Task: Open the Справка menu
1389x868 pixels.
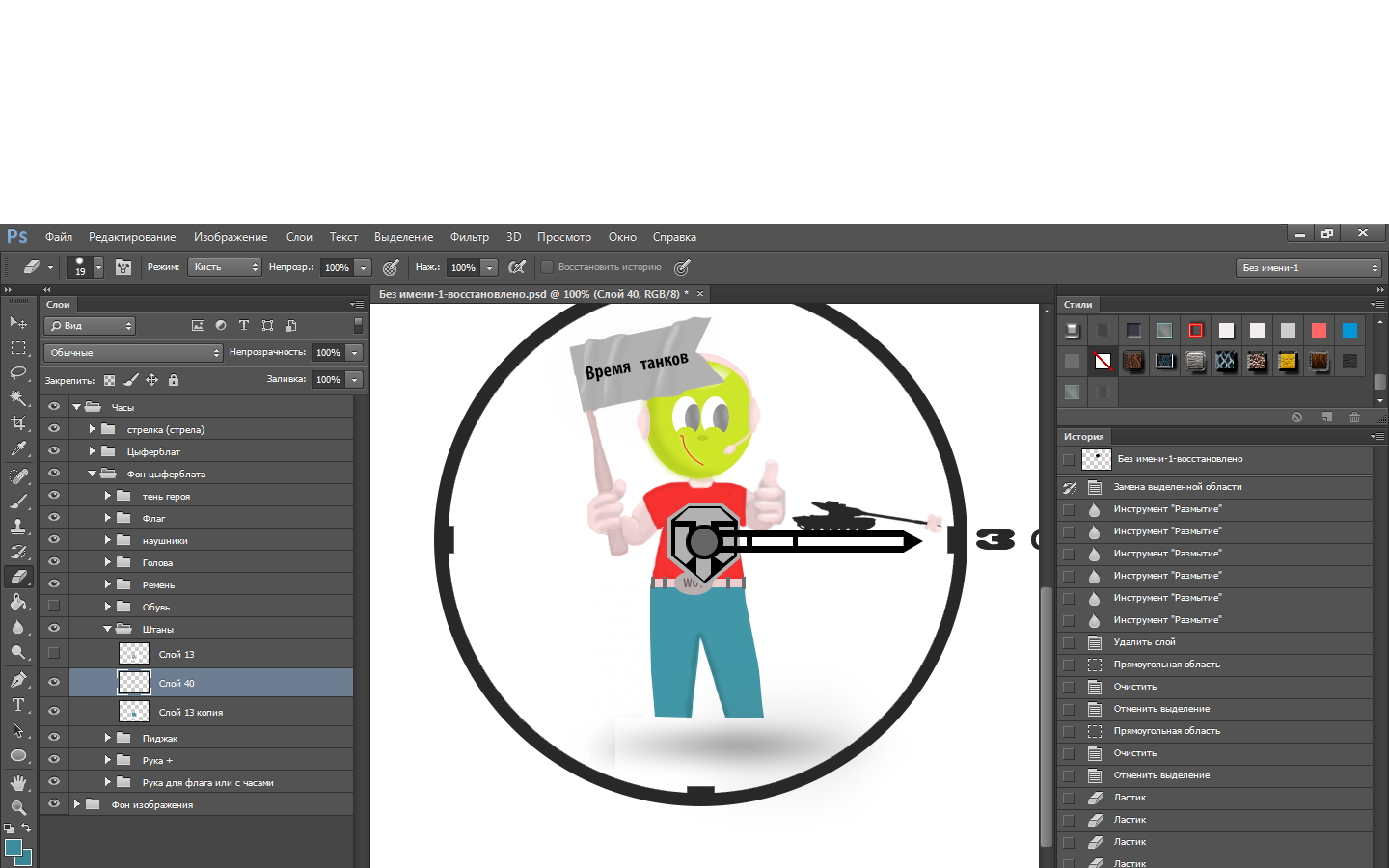Action: 674,237
